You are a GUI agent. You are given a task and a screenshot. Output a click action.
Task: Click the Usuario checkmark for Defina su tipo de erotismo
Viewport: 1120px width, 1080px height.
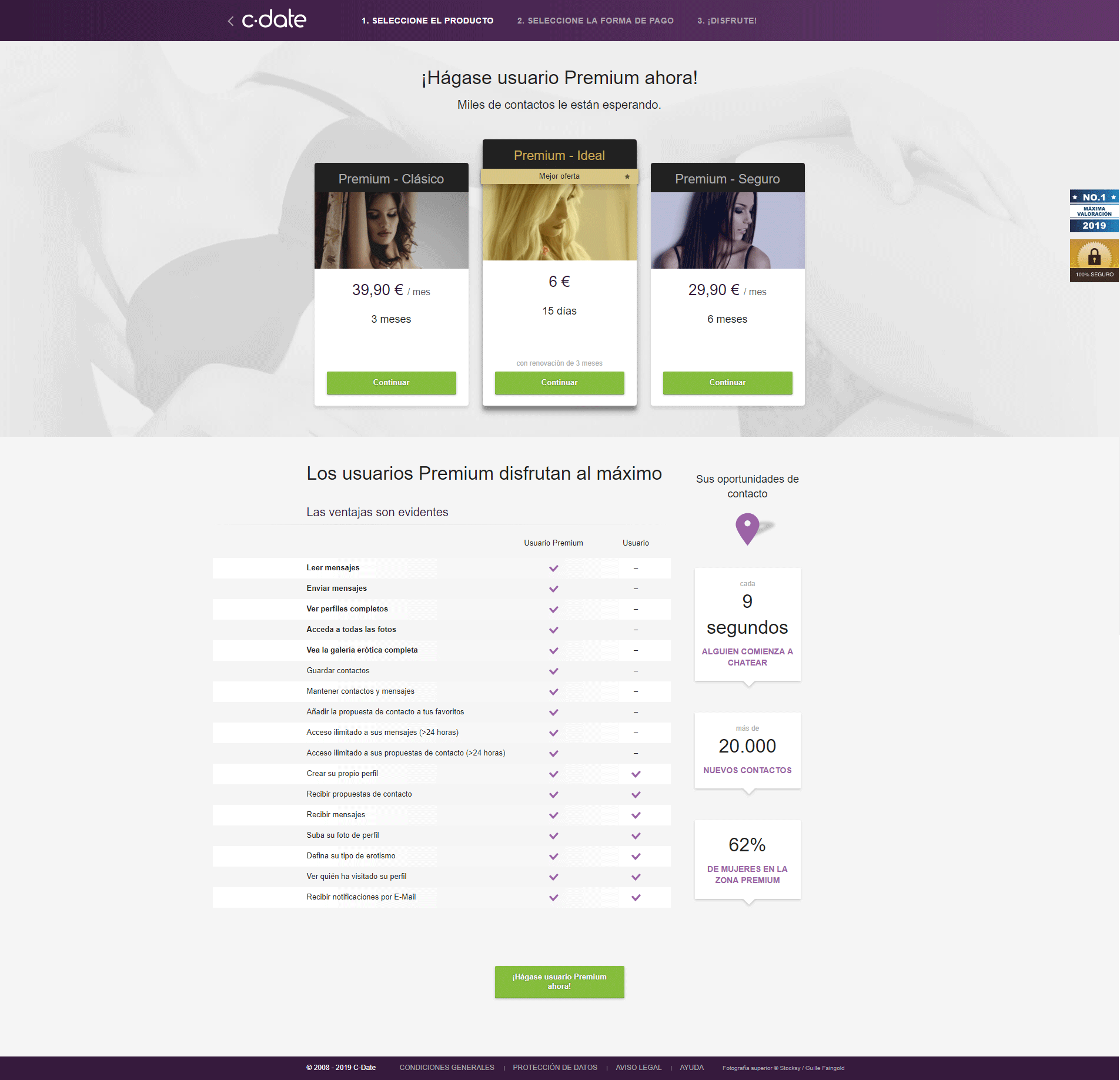coord(636,857)
